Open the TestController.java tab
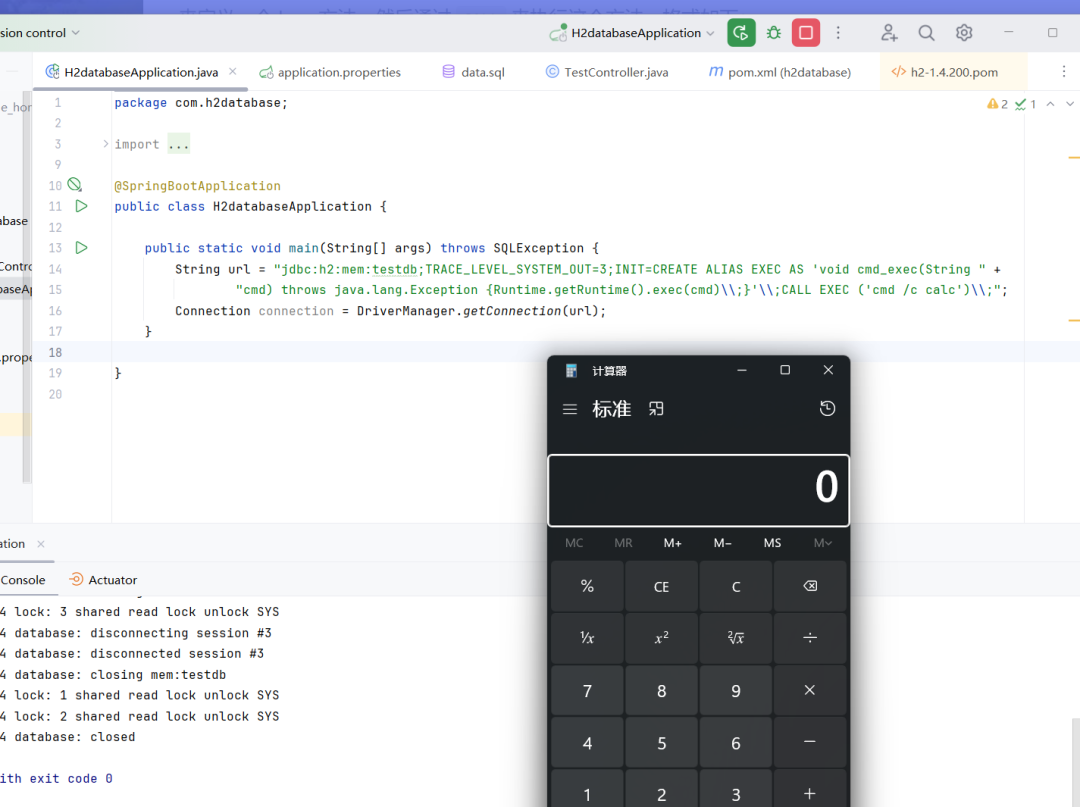Image resolution: width=1080 pixels, height=807 pixels. point(607,72)
